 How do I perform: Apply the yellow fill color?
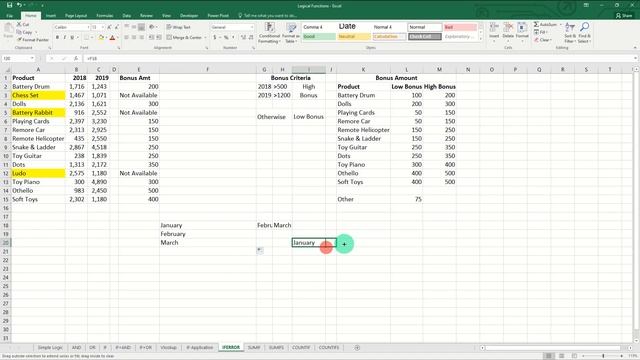[x=101, y=38]
